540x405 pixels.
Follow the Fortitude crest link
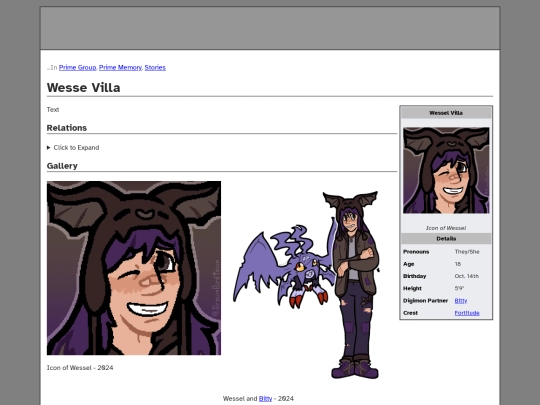tap(467, 313)
